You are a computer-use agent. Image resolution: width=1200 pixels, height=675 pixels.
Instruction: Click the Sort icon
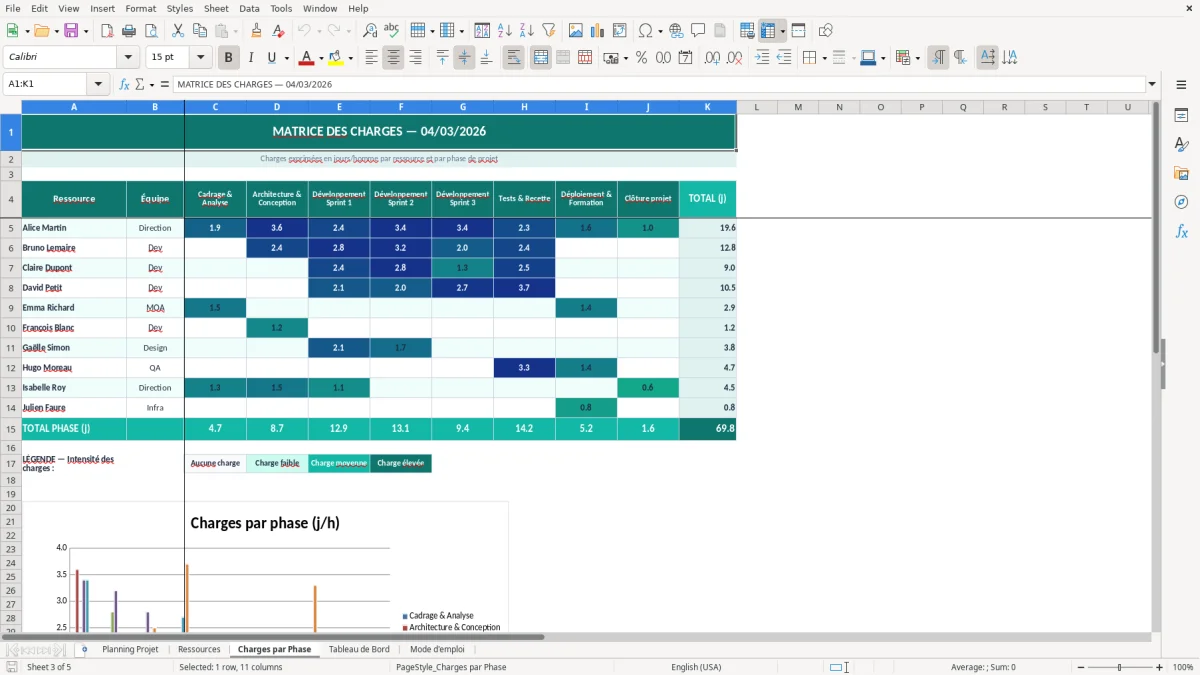click(482, 31)
